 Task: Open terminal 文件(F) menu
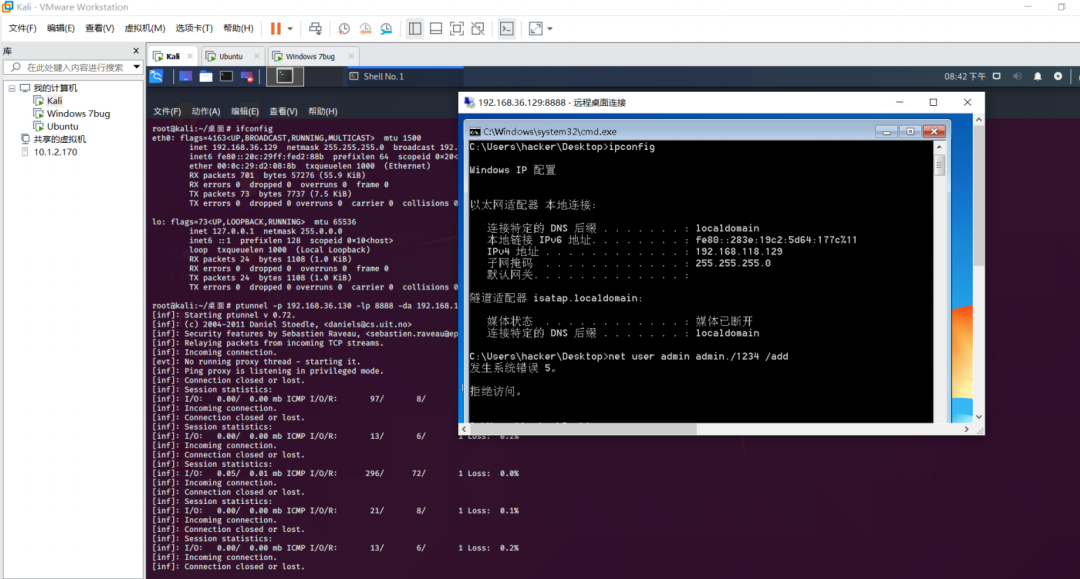(167, 112)
